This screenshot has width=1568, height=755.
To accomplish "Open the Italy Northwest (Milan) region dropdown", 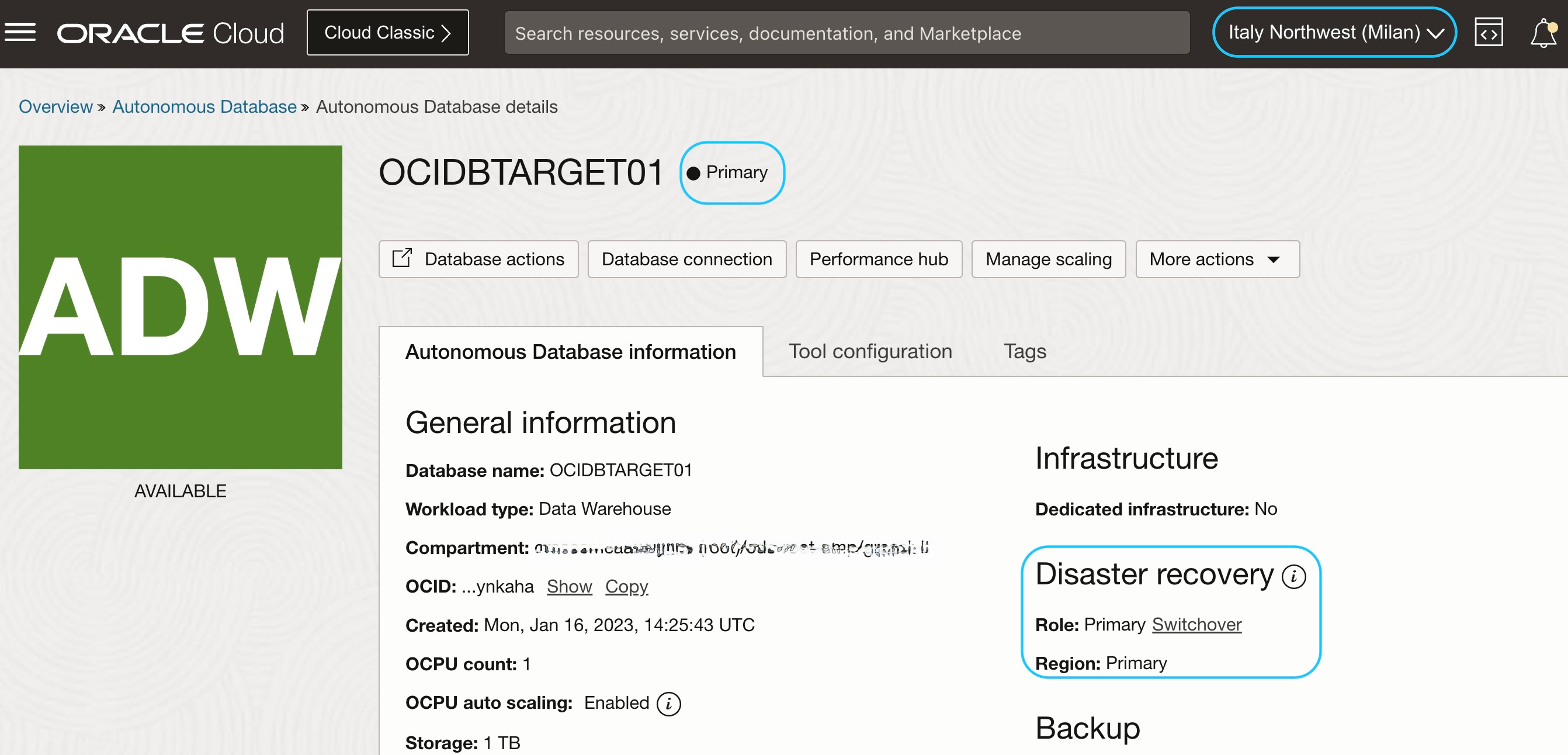I will click(1334, 32).
